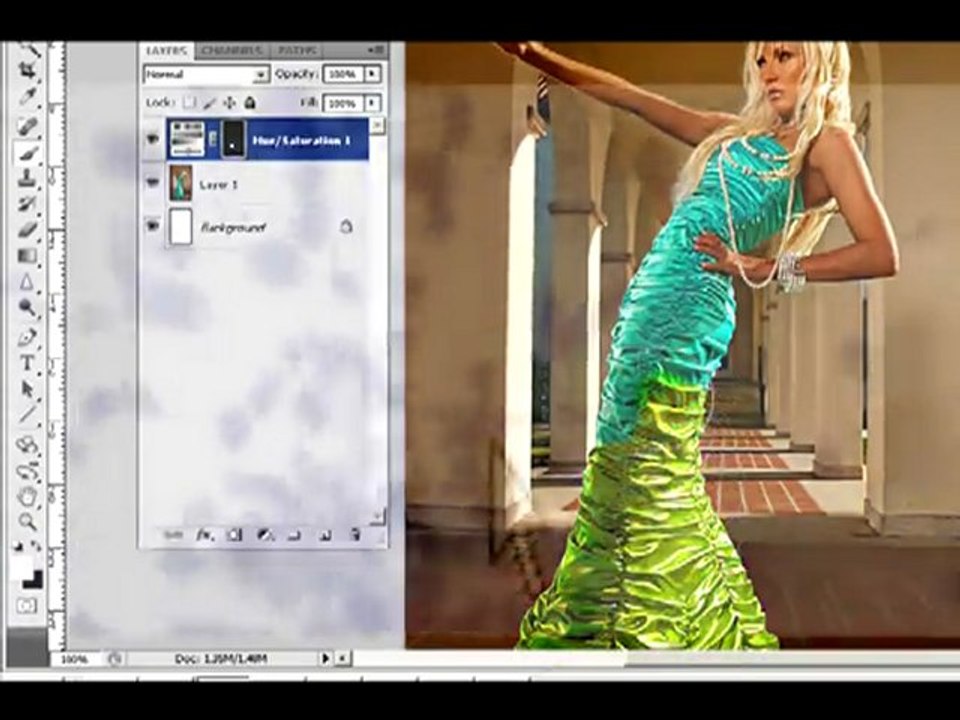Image resolution: width=960 pixels, height=720 pixels.
Task: Click the Fill percentage field
Action: click(x=343, y=103)
